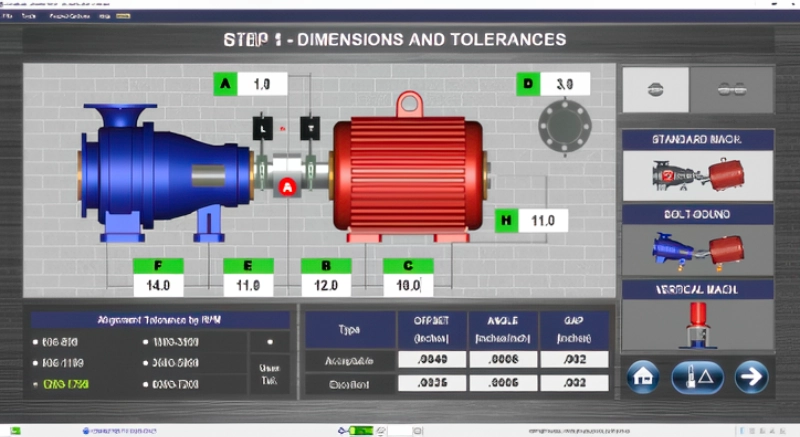Open the Tools menu

(28, 18)
